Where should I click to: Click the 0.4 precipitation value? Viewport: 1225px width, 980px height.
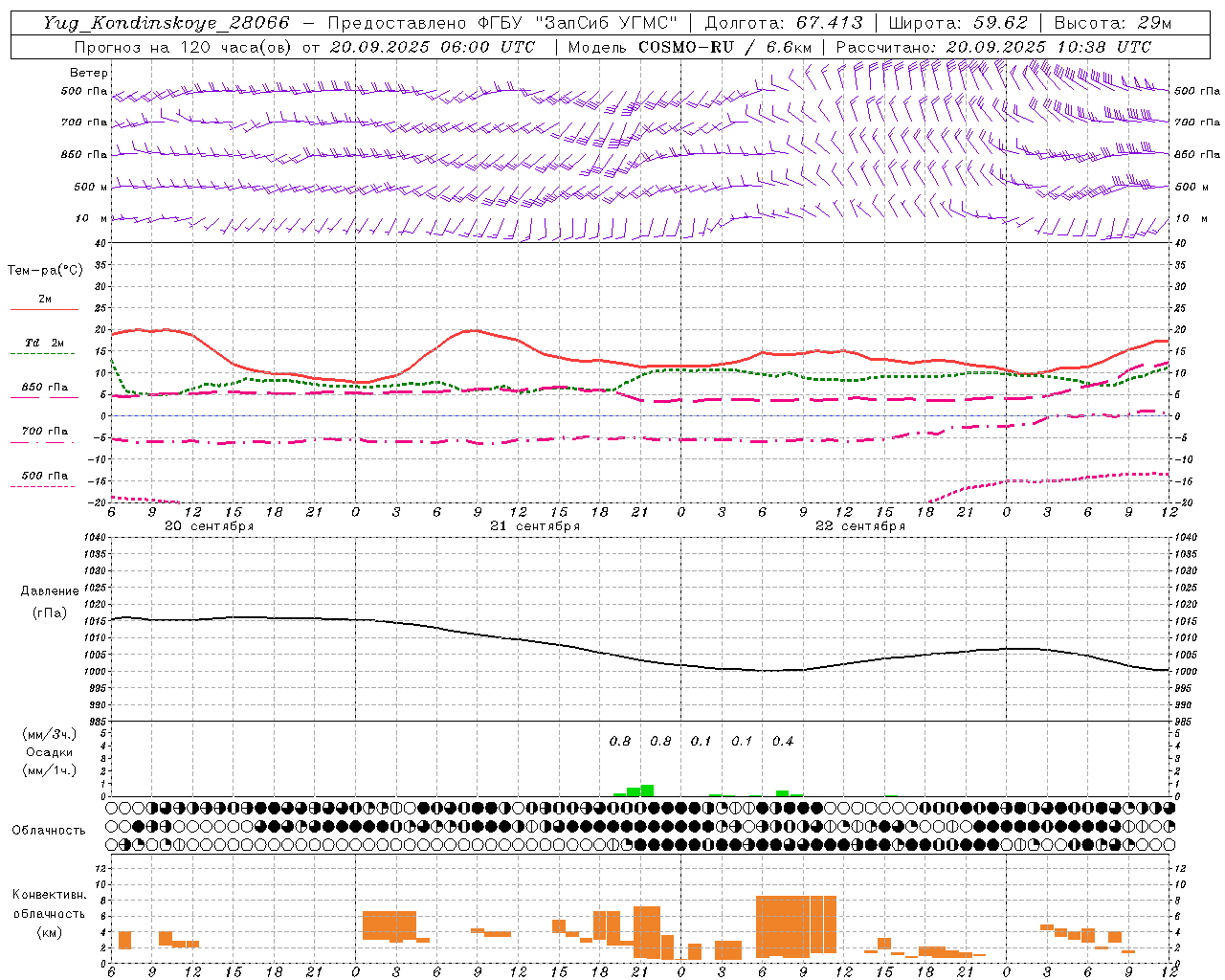(x=783, y=741)
